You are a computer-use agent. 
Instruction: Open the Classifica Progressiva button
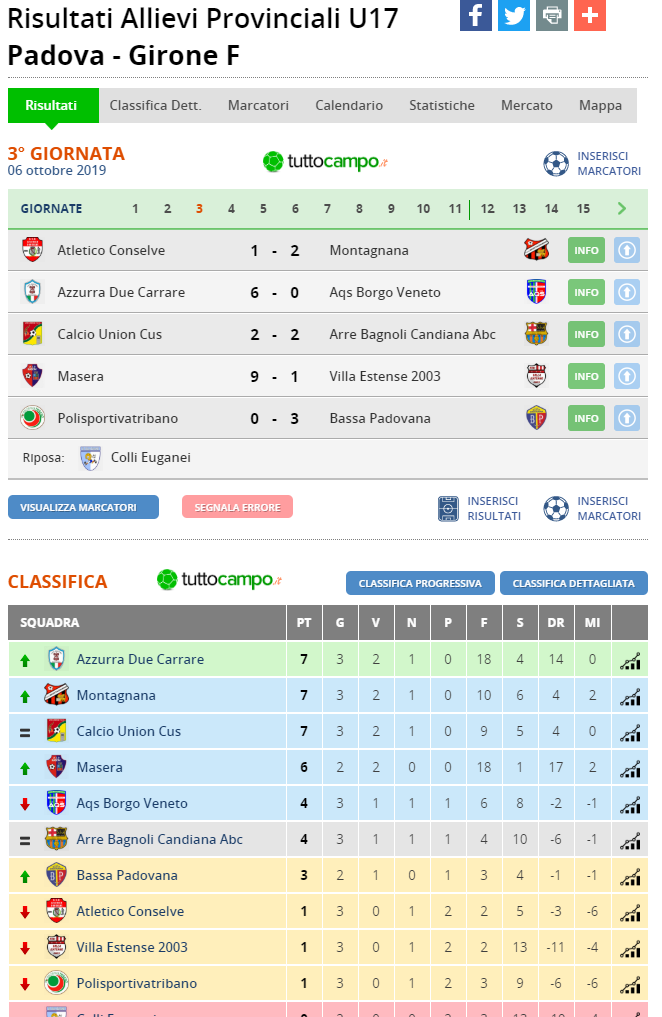point(420,583)
